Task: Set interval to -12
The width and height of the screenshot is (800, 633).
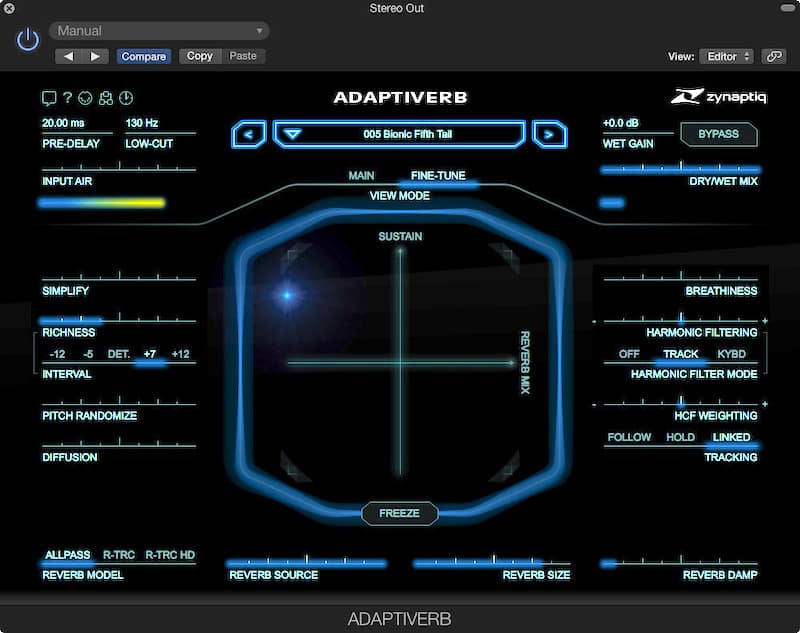Action: point(57,354)
